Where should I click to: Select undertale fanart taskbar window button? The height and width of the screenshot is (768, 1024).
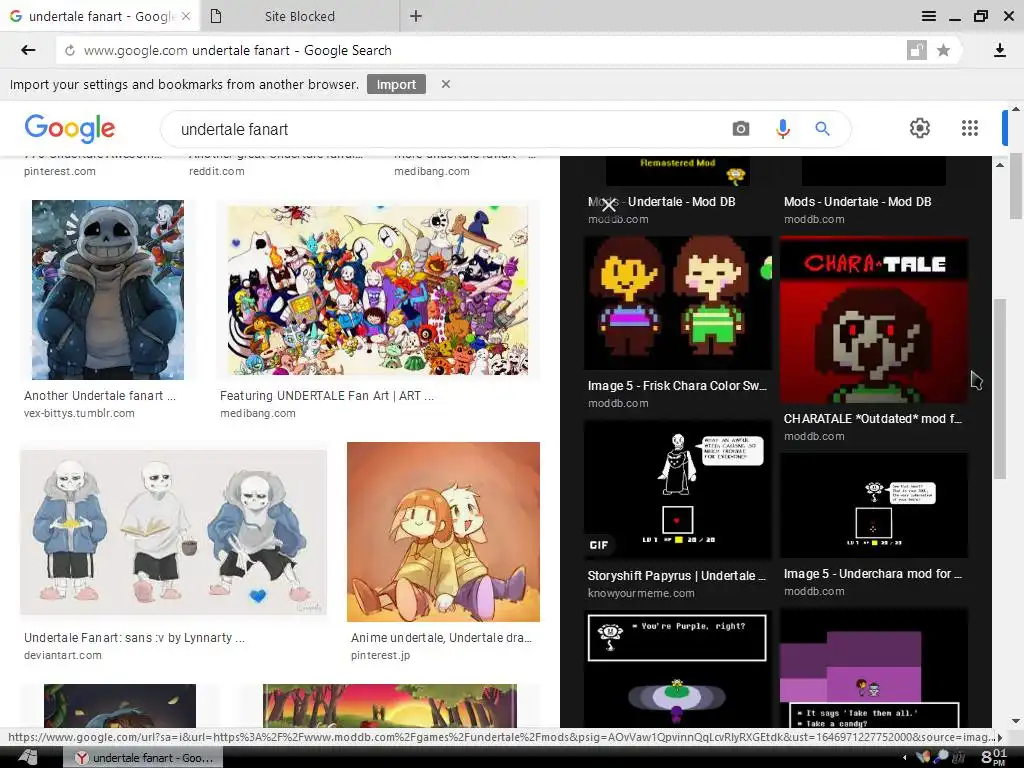click(144, 758)
